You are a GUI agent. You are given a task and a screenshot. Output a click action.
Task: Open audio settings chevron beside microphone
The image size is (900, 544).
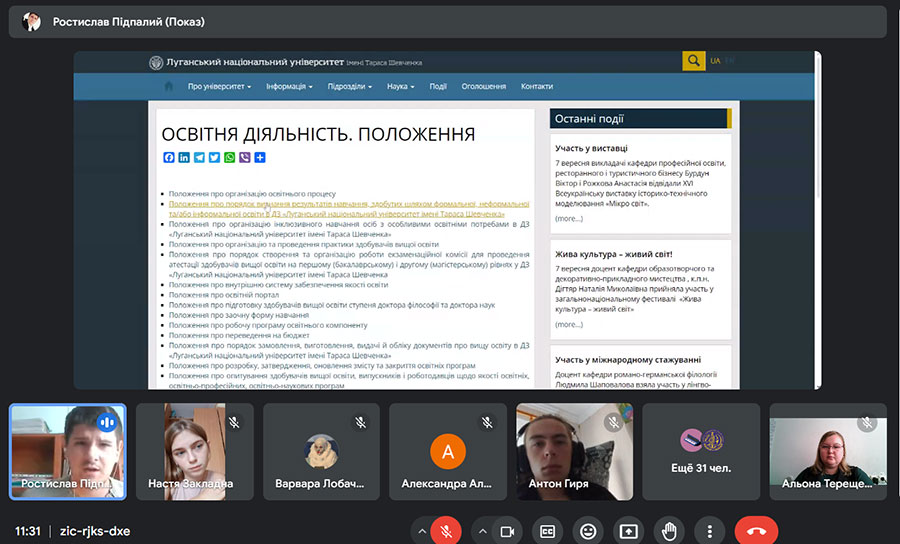tap(422, 531)
